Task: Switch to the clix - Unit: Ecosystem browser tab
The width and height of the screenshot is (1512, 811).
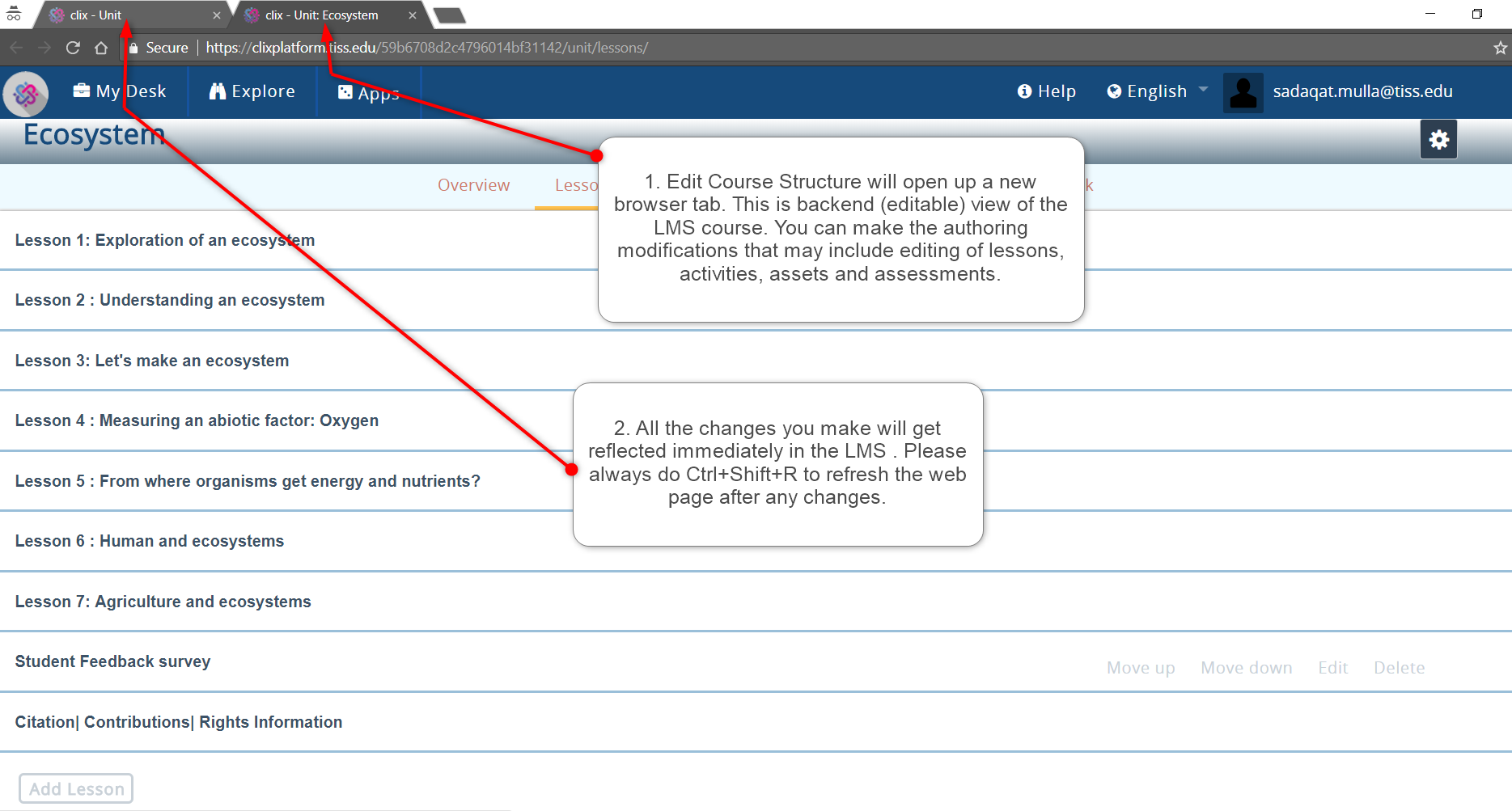Action: point(322,15)
